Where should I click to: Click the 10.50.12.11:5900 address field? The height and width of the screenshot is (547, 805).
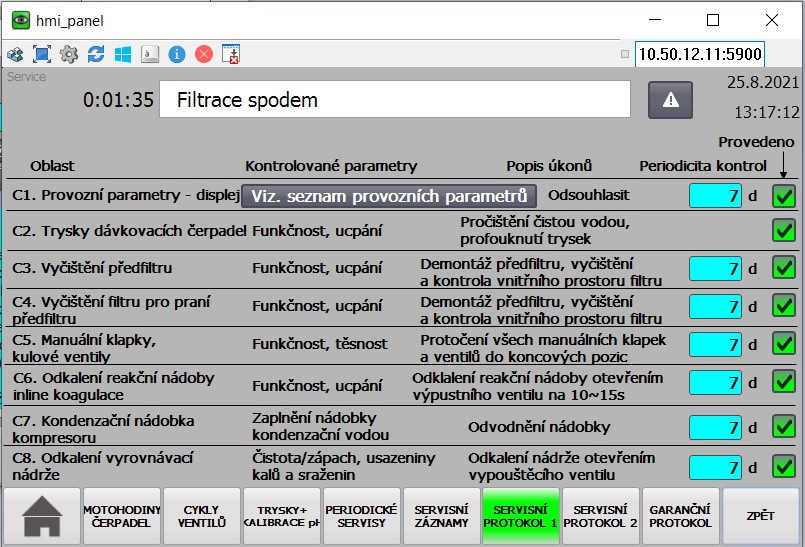tap(699, 54)
